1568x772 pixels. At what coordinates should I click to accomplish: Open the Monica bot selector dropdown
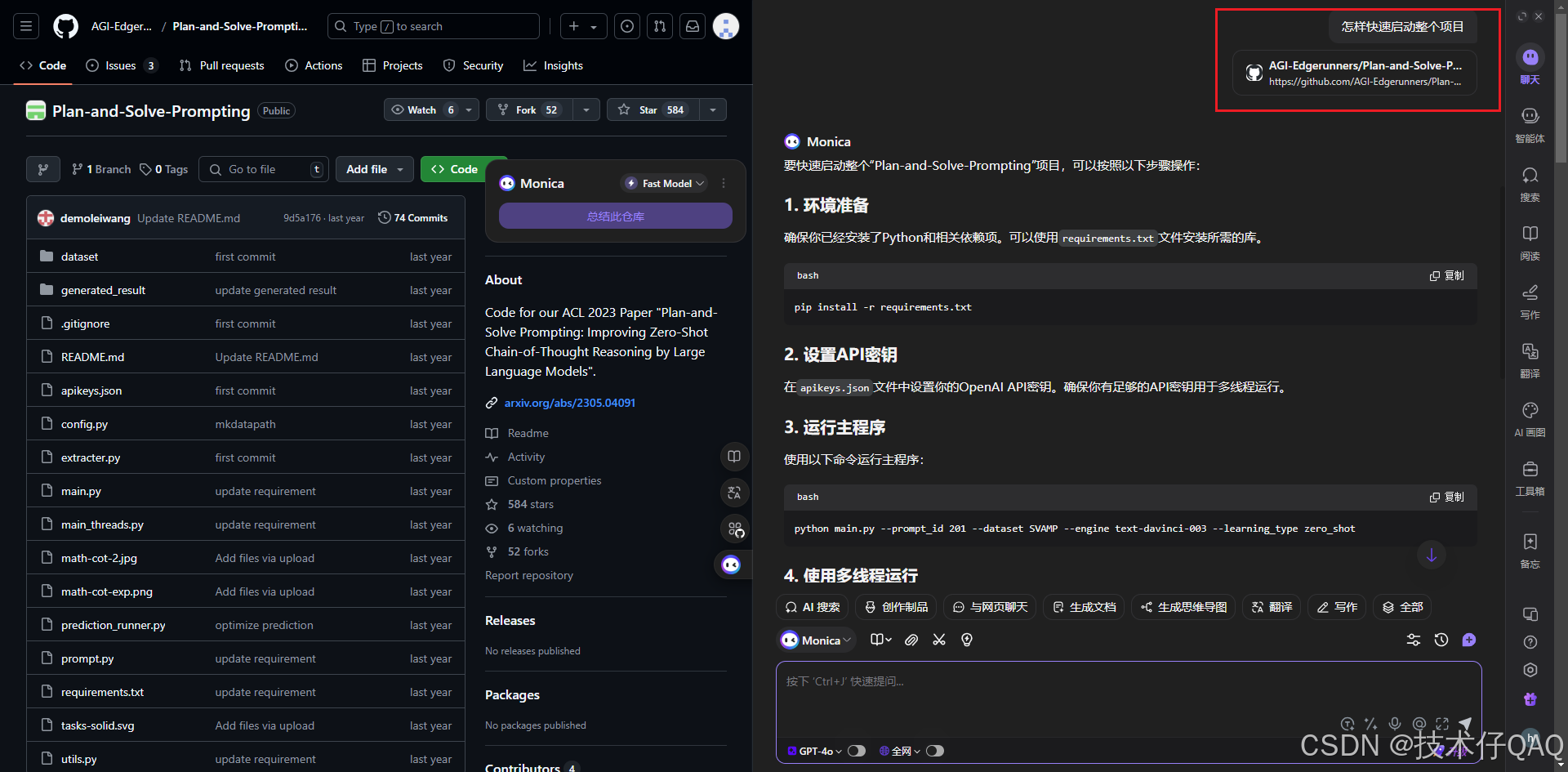tap(816, 640)
